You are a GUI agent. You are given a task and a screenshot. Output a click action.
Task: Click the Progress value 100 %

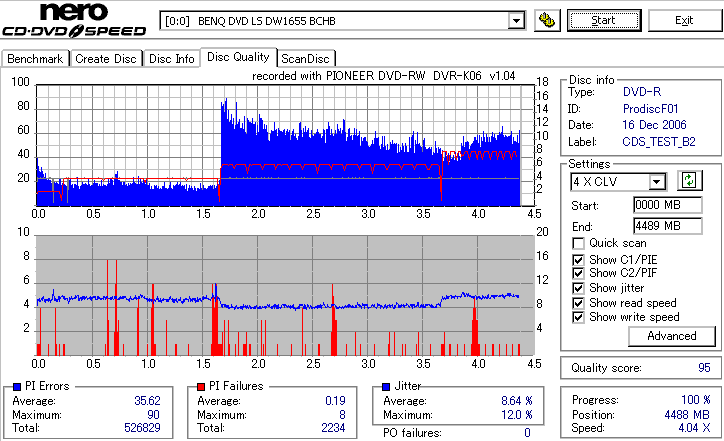click(x=696, y=399)
